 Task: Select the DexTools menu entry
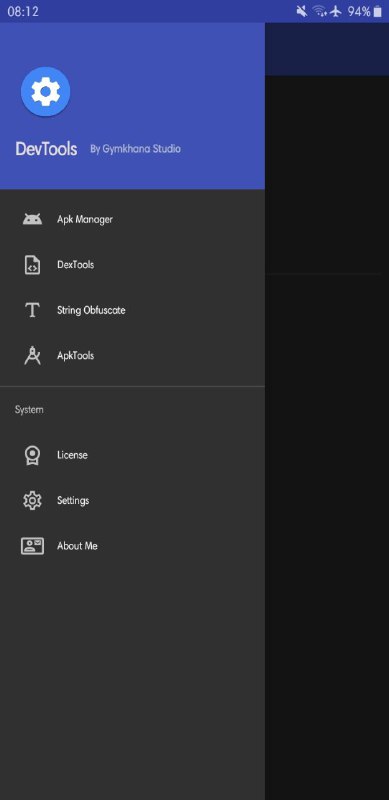[132, 265]
